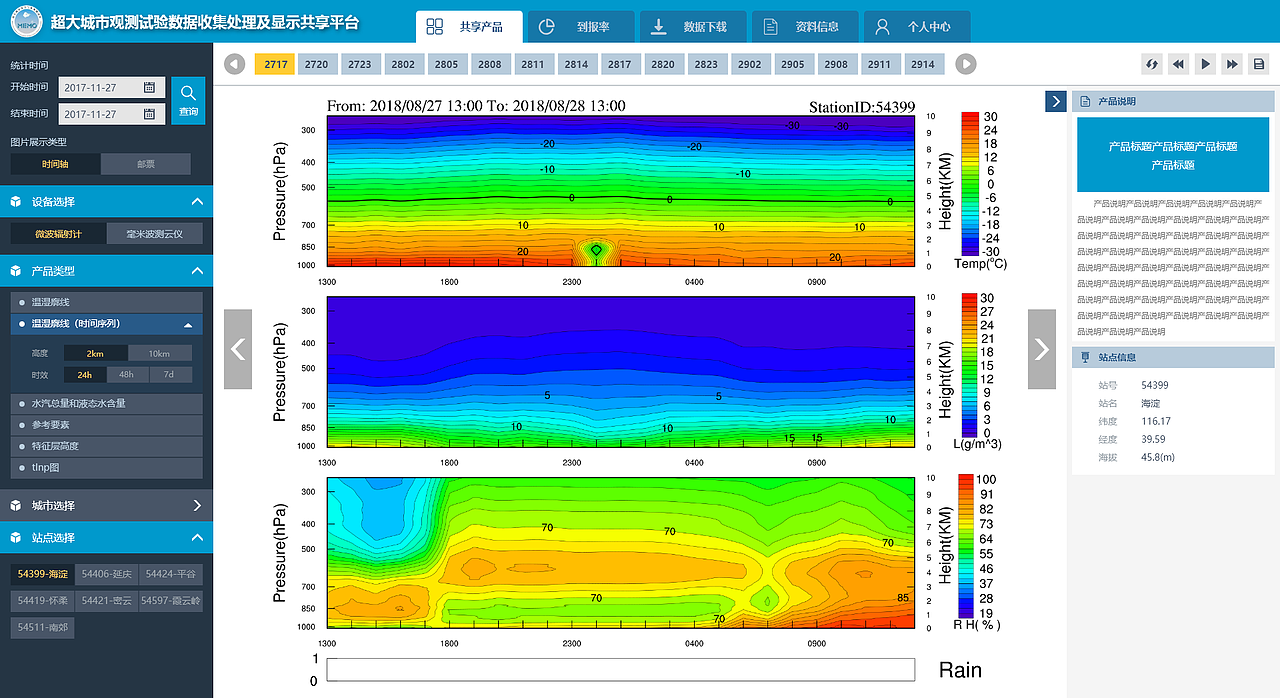This screenshot has width=1280, height=698.
Task: Select the 温湿廓线 product
Action: click(107, 302)
